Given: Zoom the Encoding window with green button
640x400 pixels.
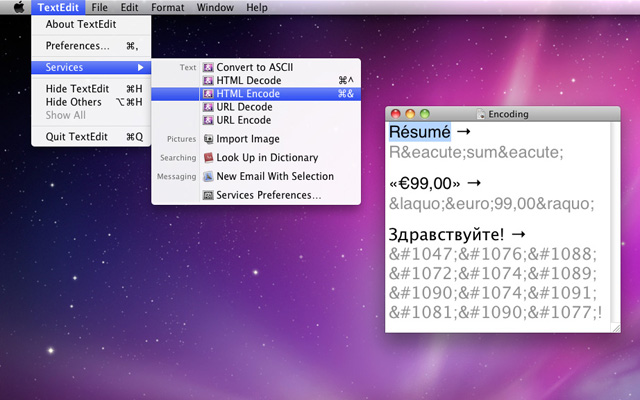Looking at the screenshot, I should [x=424, y=114].
